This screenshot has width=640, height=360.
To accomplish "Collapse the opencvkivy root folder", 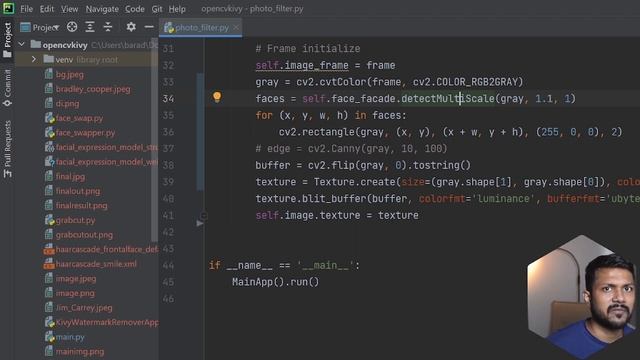I will tap(22, 44).
